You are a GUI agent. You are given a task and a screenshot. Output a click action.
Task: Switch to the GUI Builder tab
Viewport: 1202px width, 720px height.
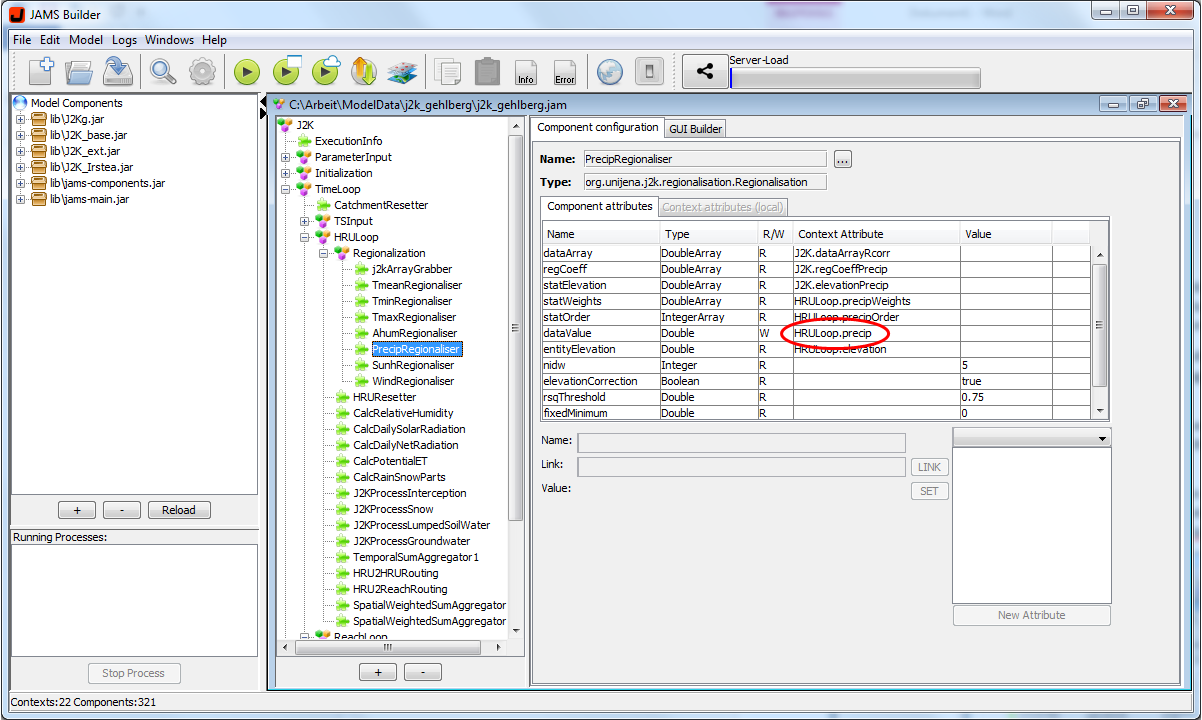(x=695, y=128)
